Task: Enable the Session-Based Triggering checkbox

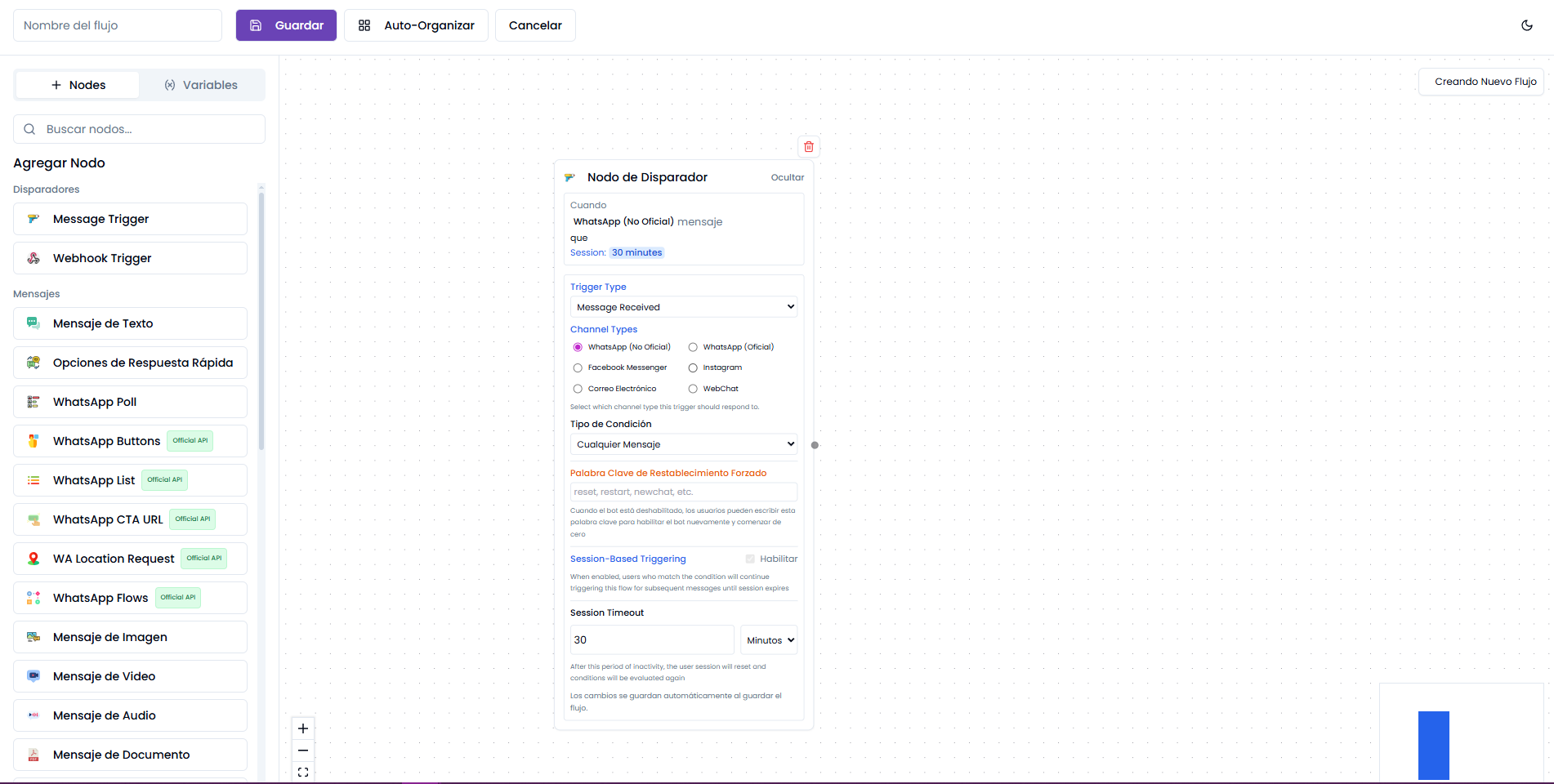Action: [750, 559]
